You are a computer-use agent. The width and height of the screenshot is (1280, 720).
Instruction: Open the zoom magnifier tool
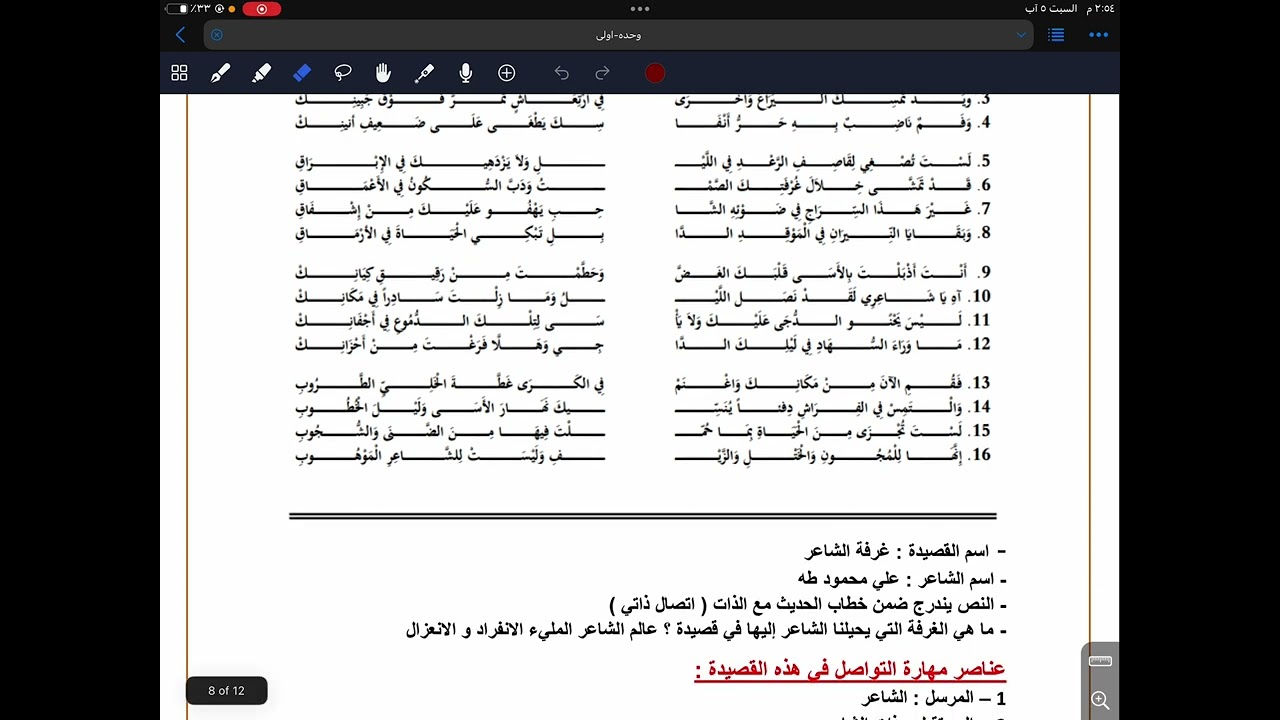pyautogui.click(x=1100, y=700)
